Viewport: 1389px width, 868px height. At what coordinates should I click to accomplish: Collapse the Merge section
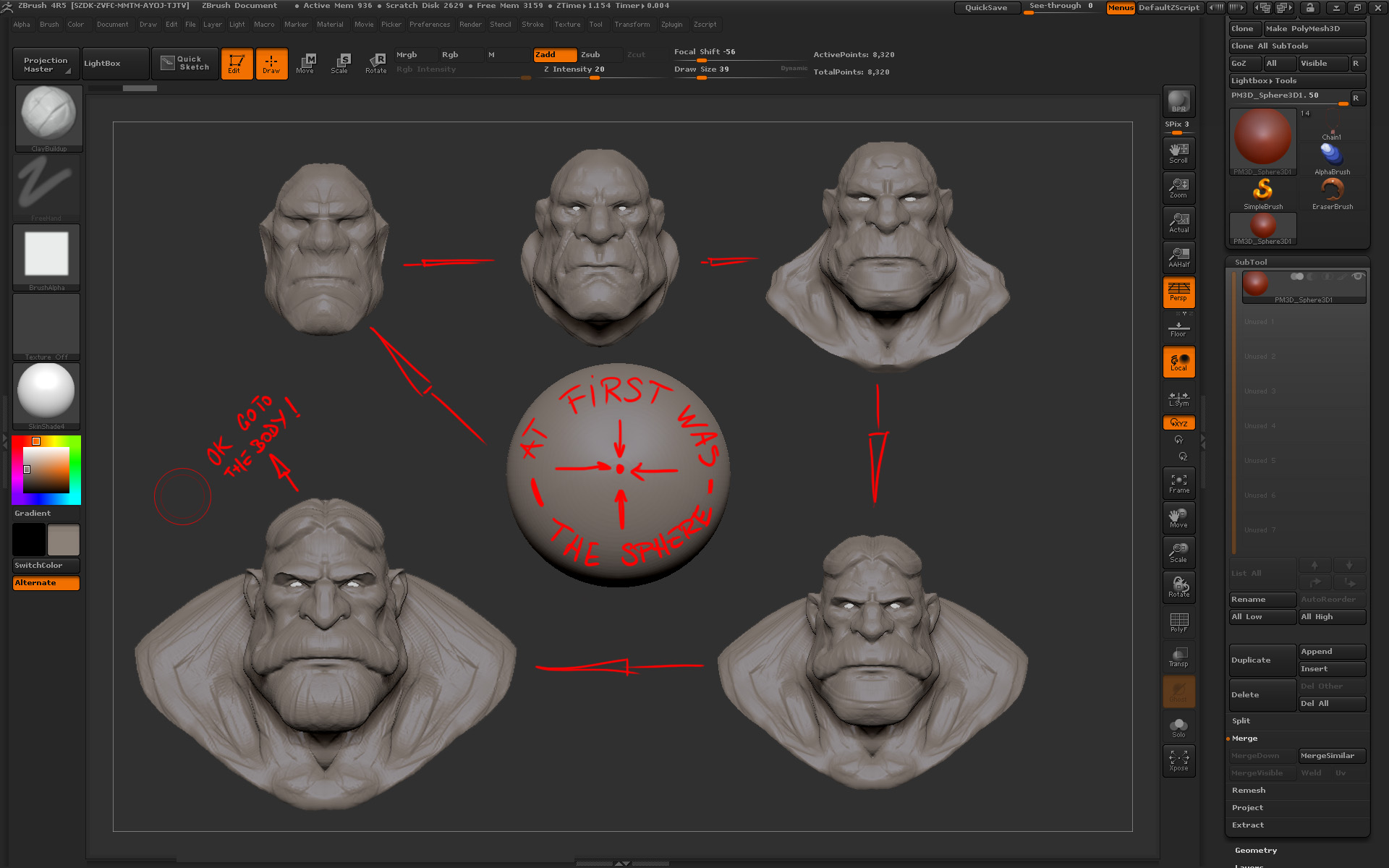pyautogui.click(x=1245, y=739)
